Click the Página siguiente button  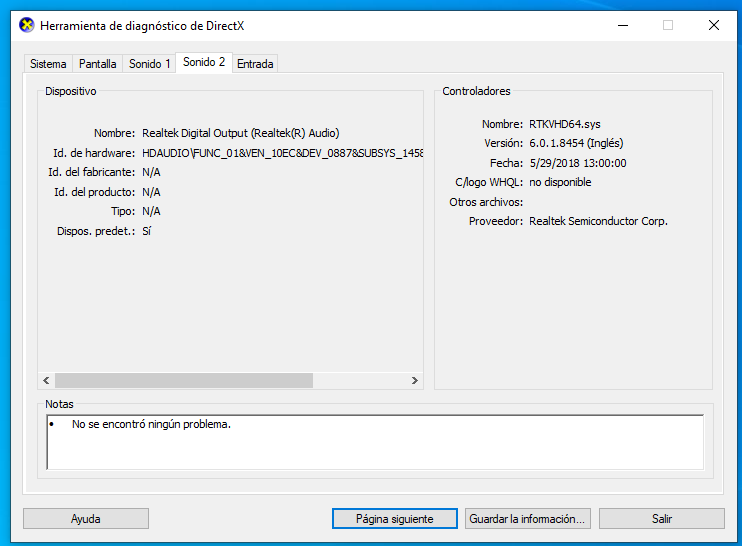(x=395, y=519)
